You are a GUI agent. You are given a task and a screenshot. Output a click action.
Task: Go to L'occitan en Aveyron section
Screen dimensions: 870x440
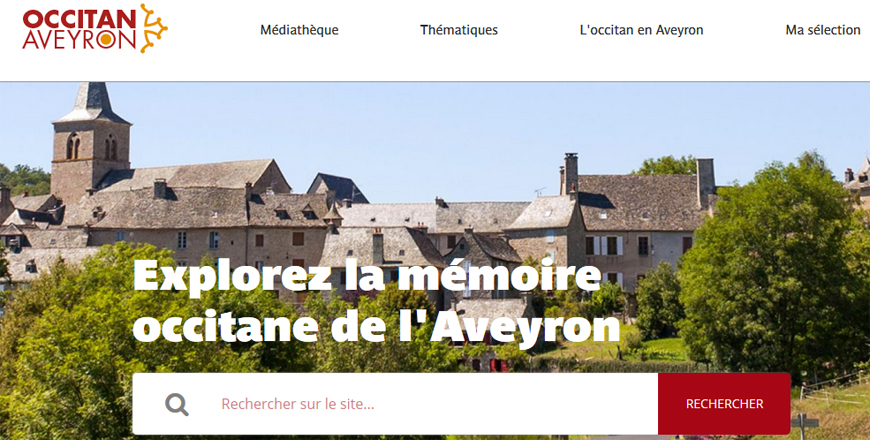[641, 30]
